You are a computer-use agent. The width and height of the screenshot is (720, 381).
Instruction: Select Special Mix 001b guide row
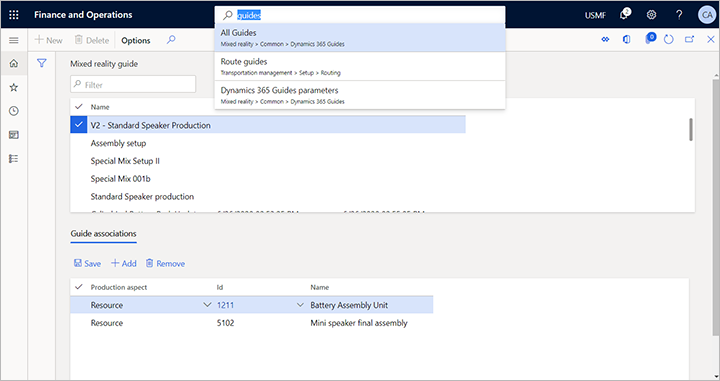click(268, 179)
